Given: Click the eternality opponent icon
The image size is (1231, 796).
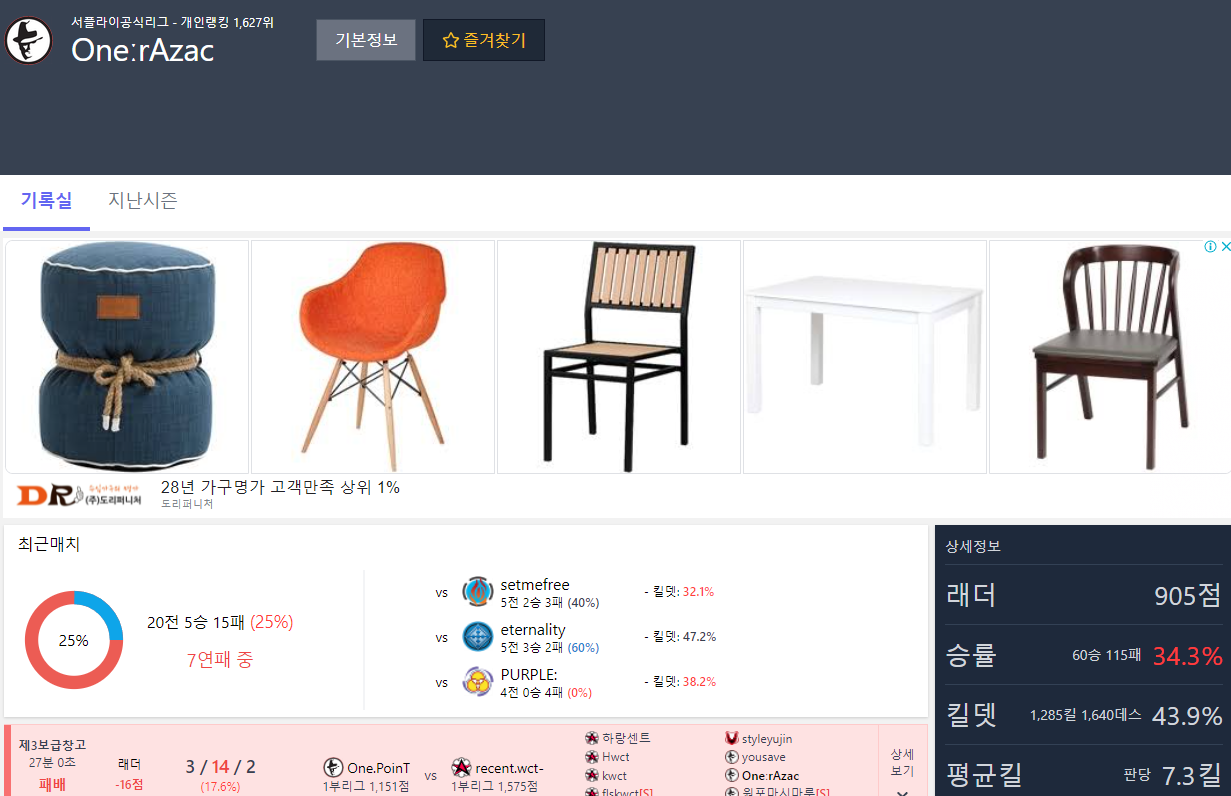Looking at the screenshot, I should click(478, 637).
